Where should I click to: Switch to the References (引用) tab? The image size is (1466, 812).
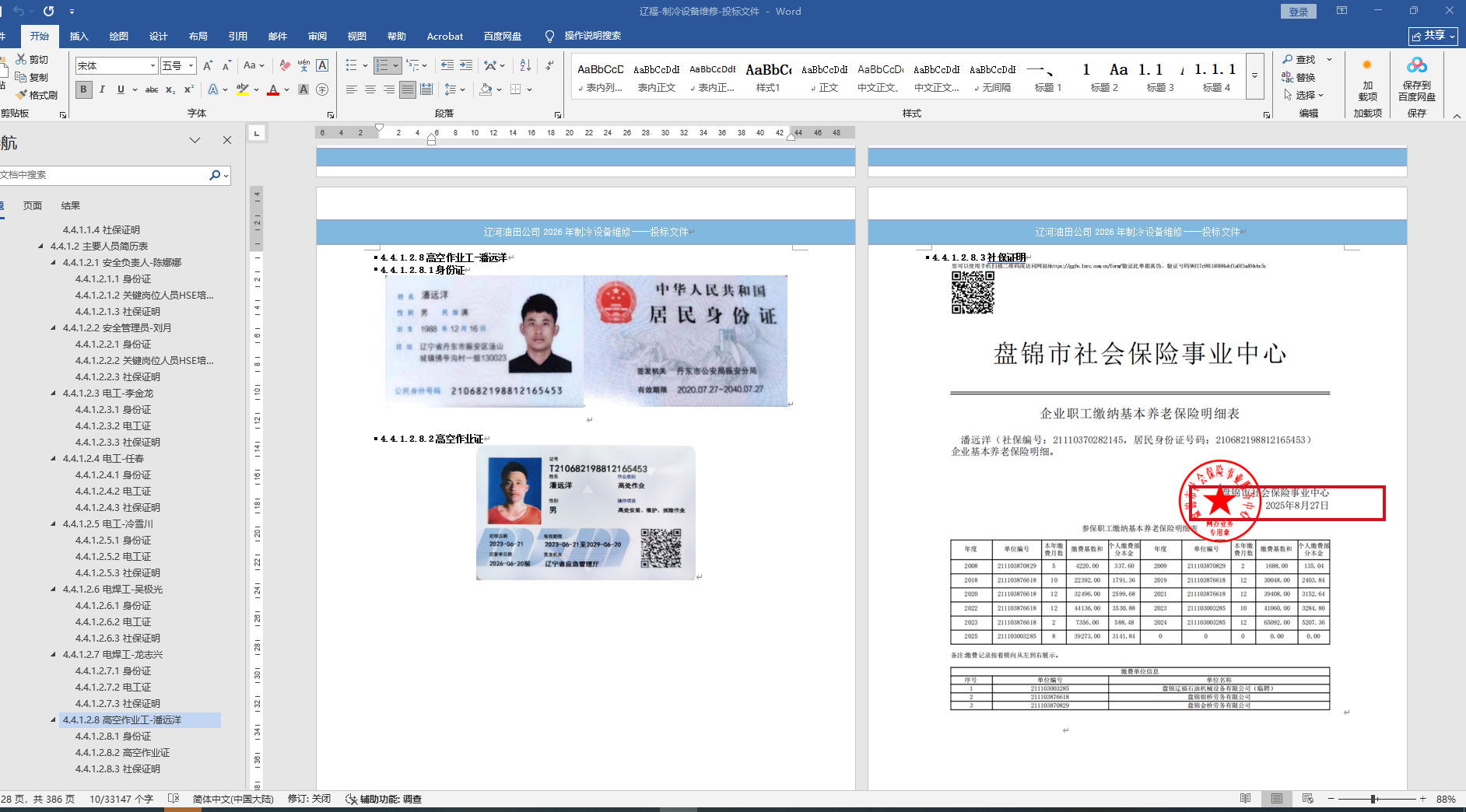pos(238,36)
